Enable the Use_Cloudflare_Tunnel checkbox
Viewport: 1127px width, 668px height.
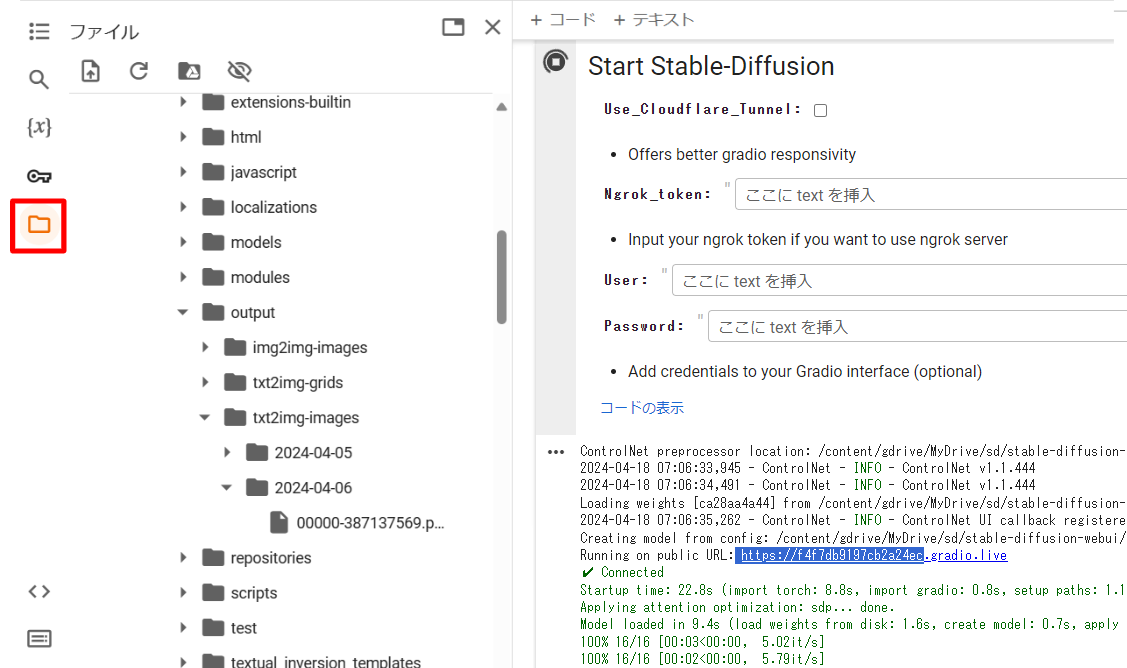point(820,110)
